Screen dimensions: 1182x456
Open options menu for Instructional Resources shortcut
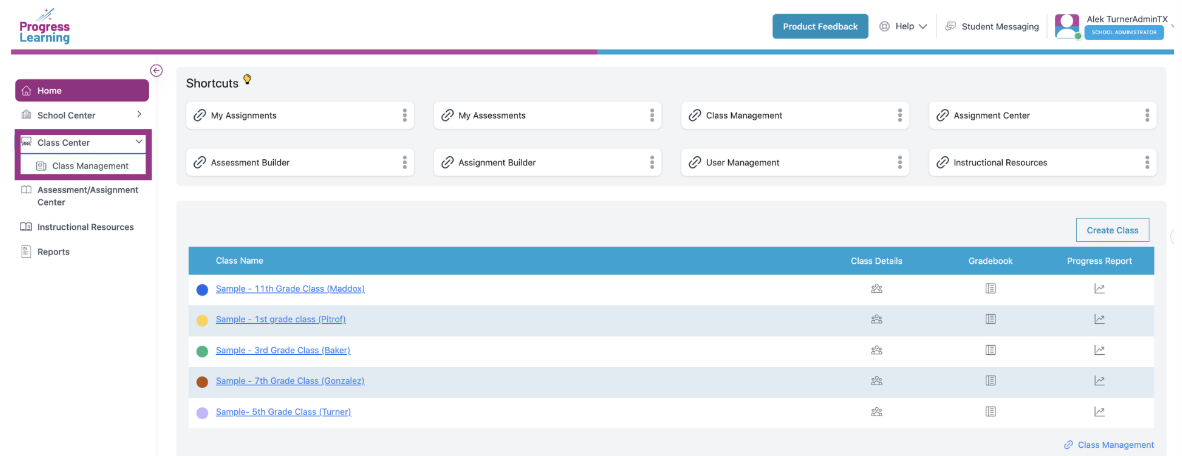click(1147, 162)
